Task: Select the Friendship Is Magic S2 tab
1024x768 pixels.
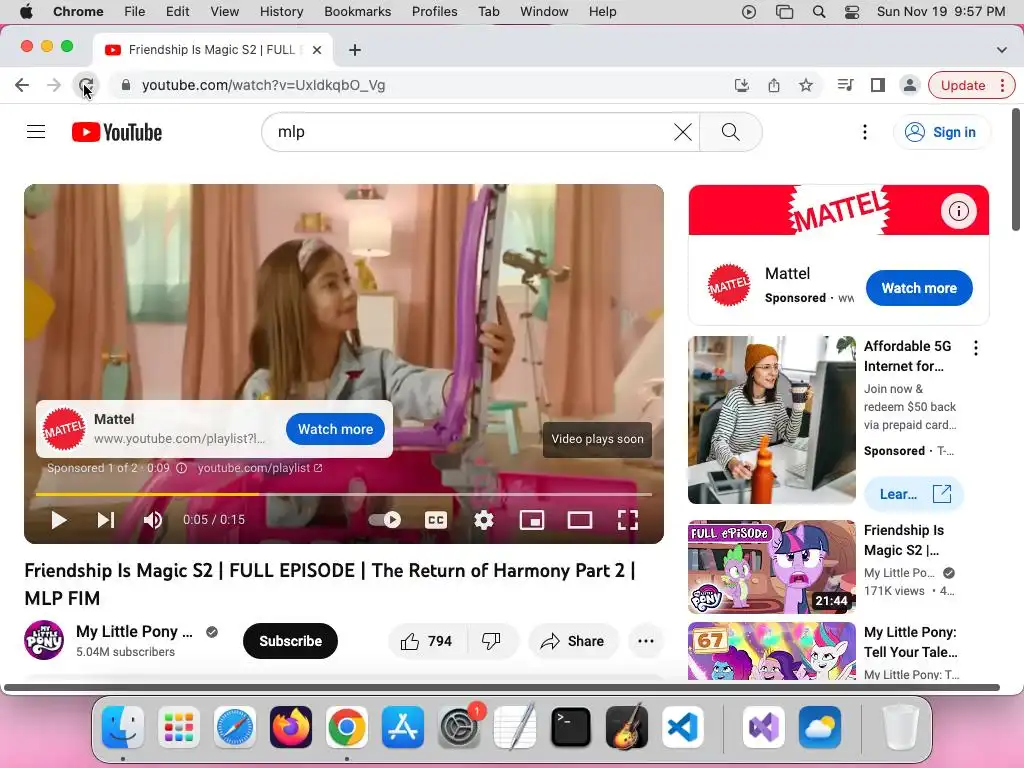Action: click(212, 50)
